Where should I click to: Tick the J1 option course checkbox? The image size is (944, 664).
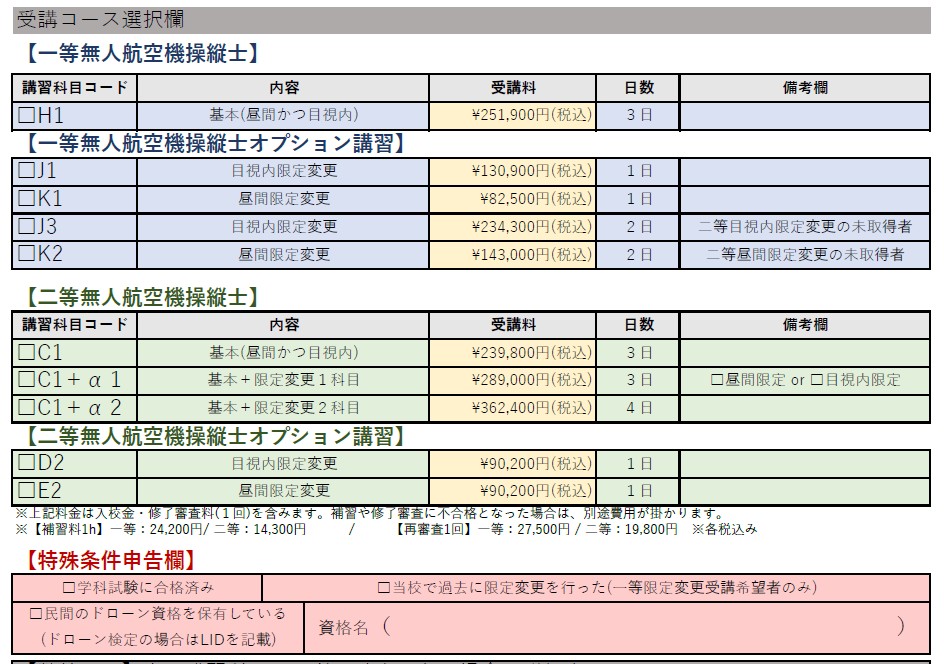(27, 171)
